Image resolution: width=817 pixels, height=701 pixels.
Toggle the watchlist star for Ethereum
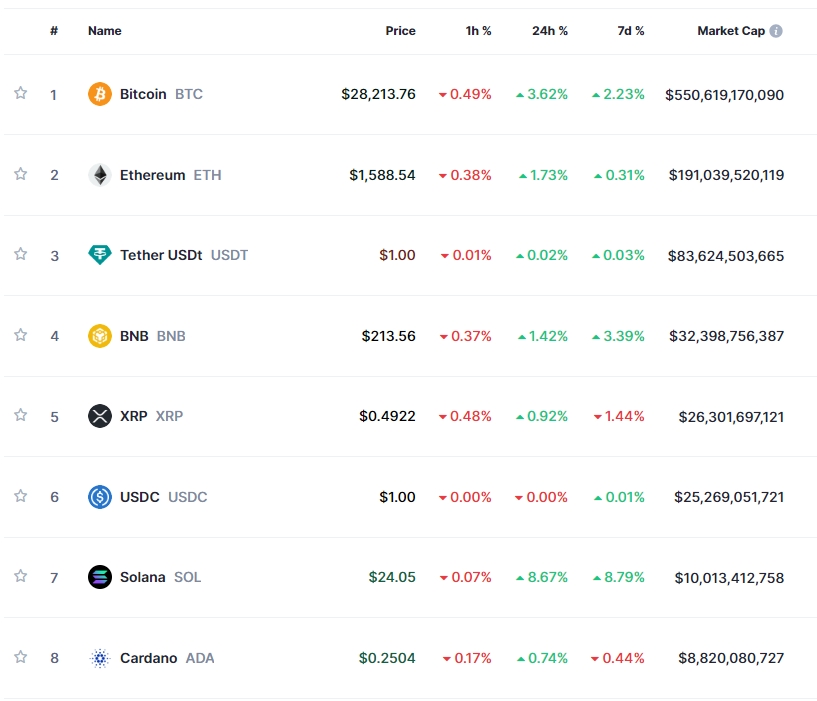coord(20,174)
